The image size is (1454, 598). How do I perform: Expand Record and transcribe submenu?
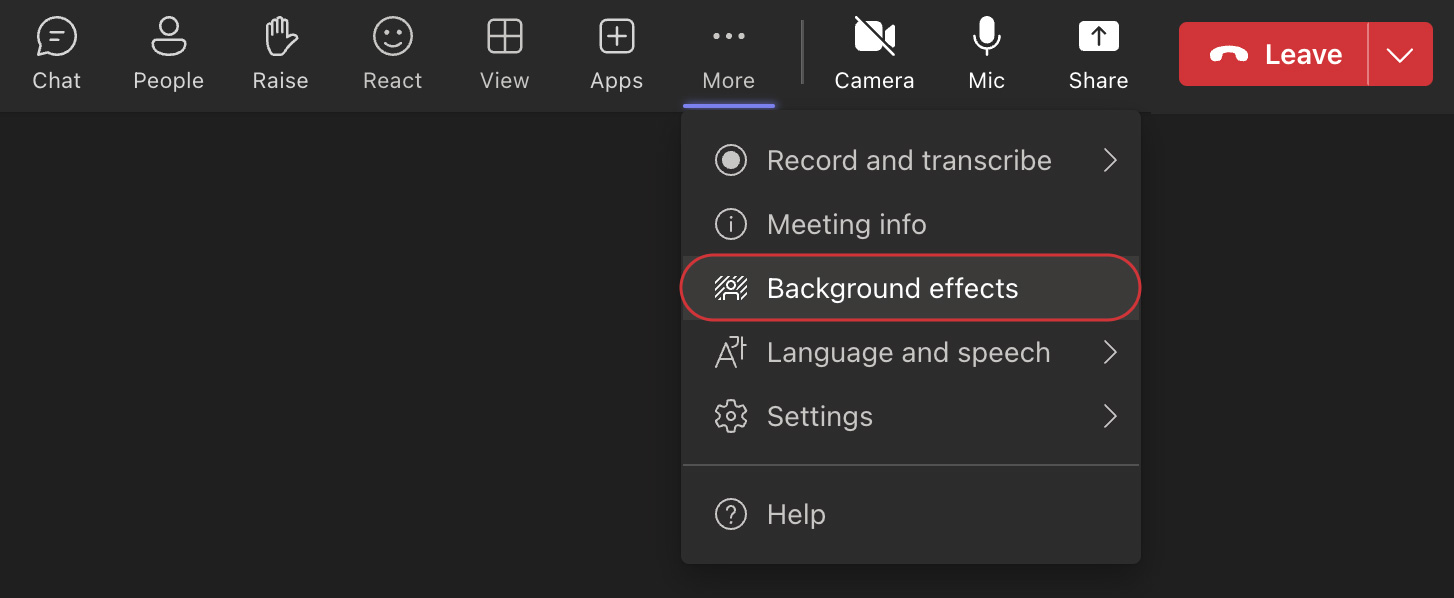click(909, 160)
